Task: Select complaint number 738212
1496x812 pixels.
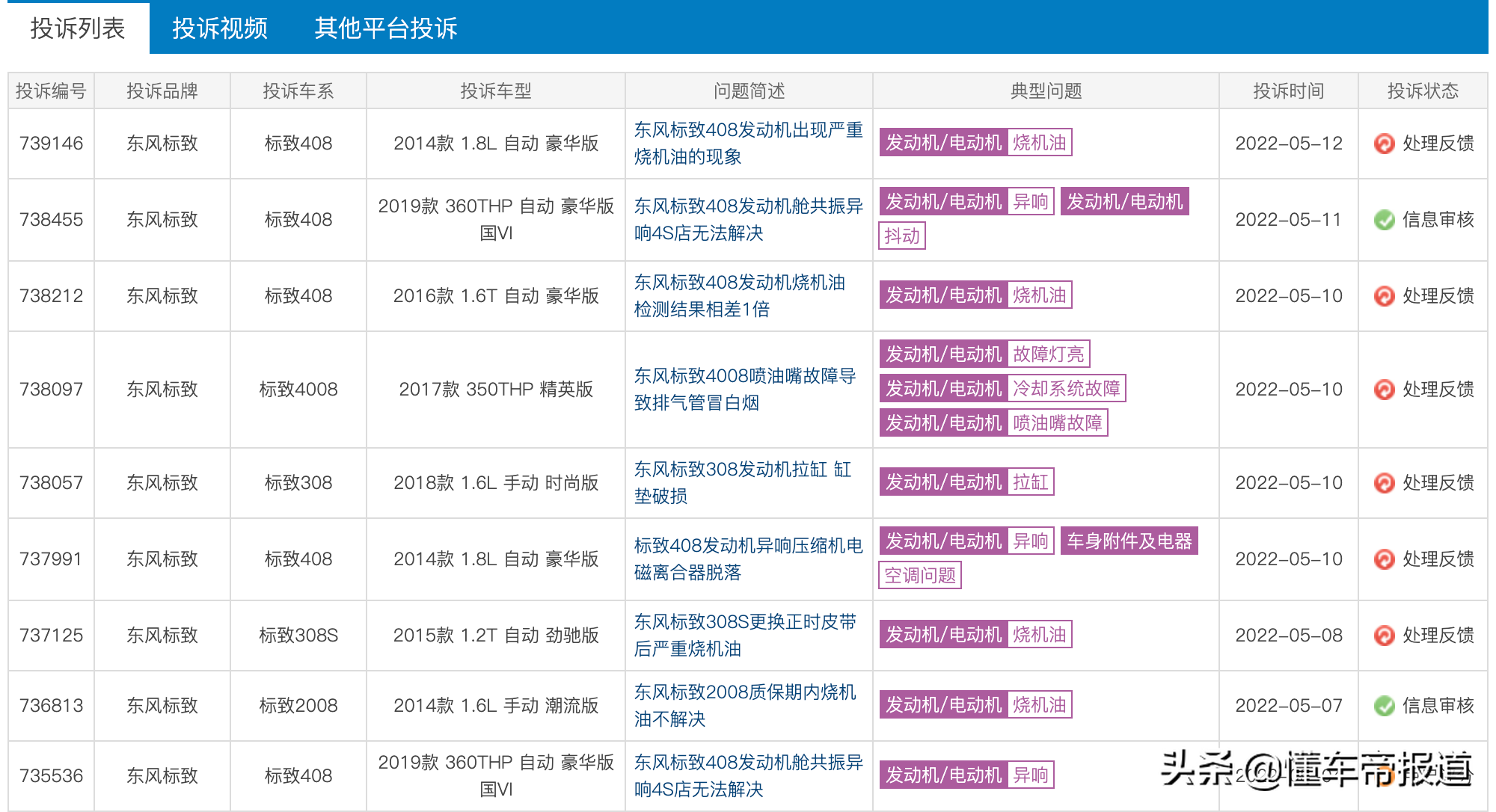Action: tap(51, 296)
